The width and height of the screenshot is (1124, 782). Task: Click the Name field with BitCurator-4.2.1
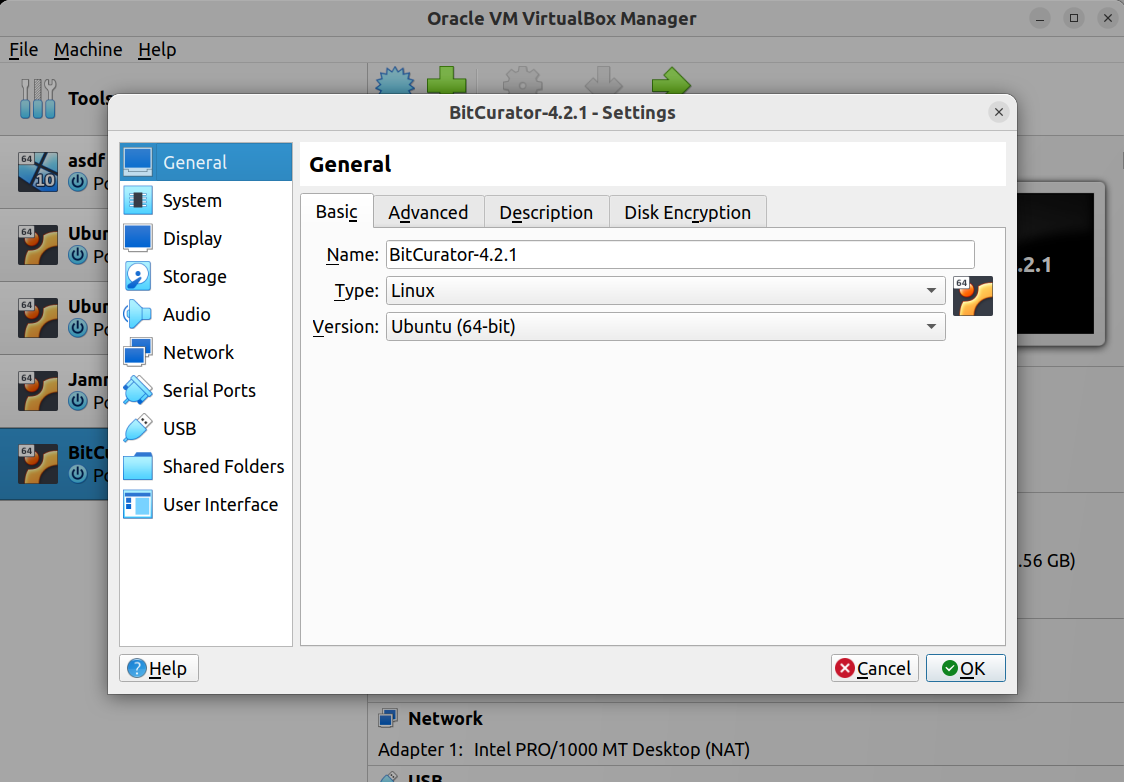[x=680, y=254]
